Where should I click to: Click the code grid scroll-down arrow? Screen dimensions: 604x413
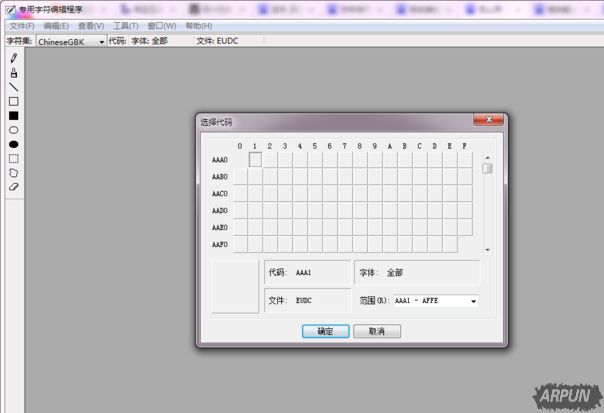tap(487, 248)
